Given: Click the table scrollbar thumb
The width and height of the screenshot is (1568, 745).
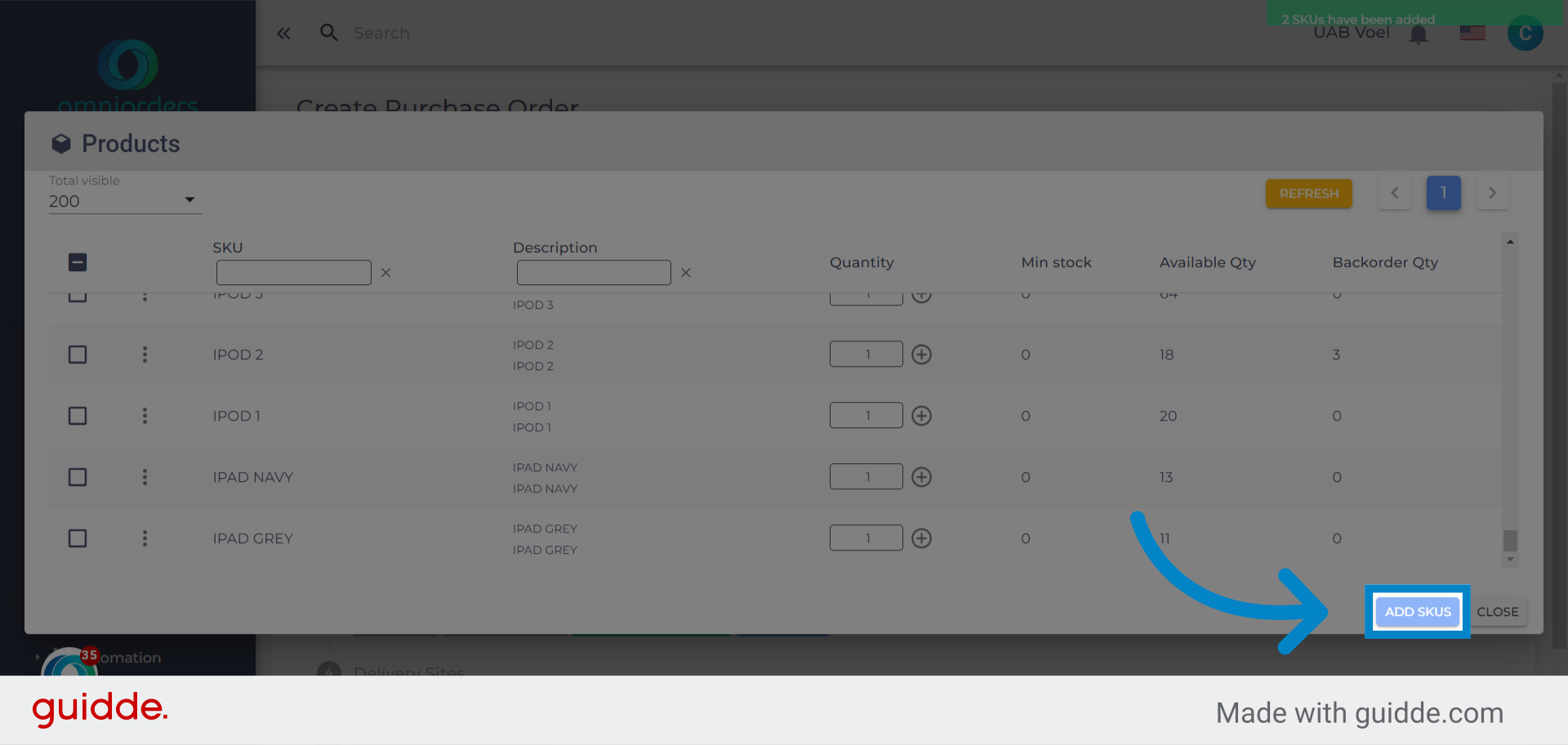Looking at the screenshot, I should (x=1510, y=541).
